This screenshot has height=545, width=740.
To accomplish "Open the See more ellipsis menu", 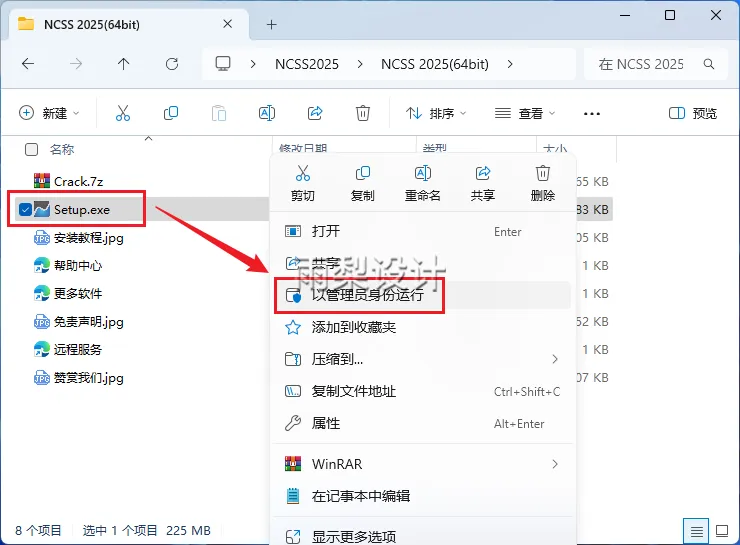I will (592, 114).
